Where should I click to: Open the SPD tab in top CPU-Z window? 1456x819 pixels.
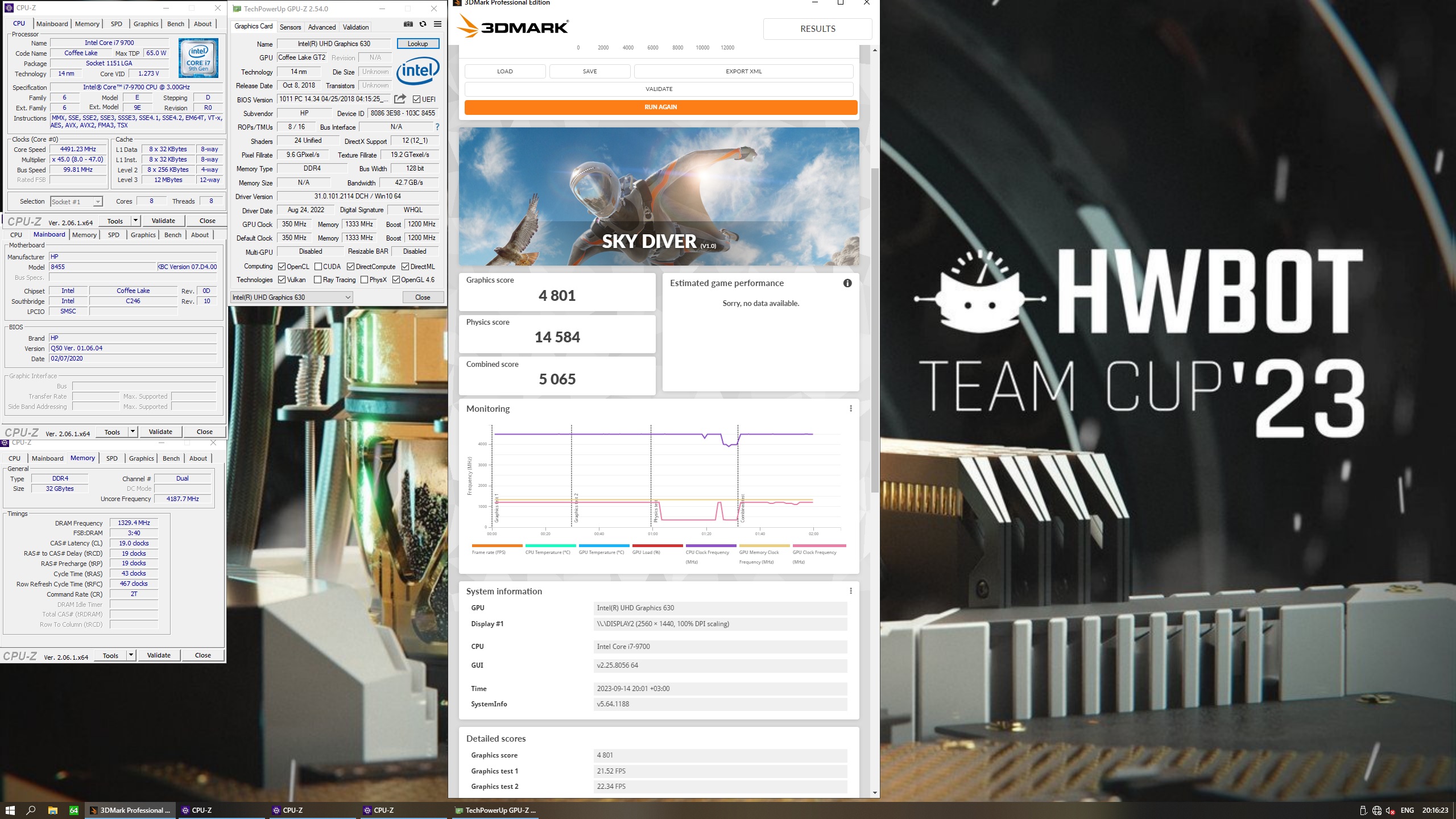pos(116,24)
